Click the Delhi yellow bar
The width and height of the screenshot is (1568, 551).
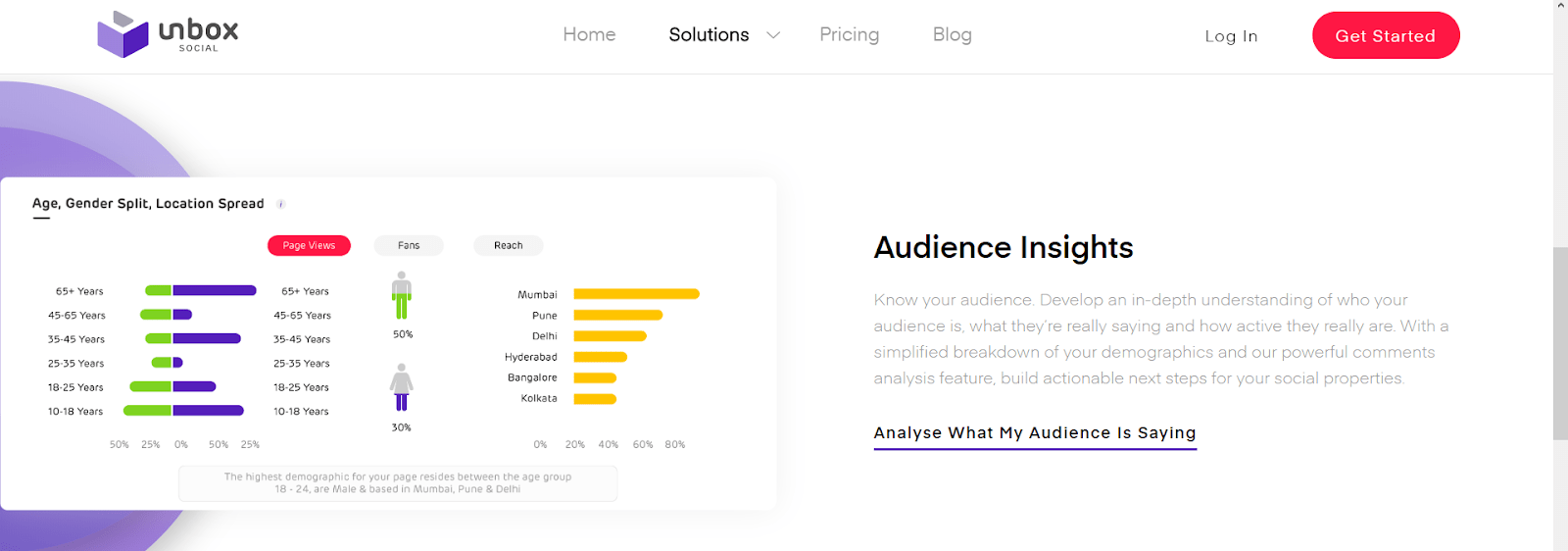[x=610, y=336]
